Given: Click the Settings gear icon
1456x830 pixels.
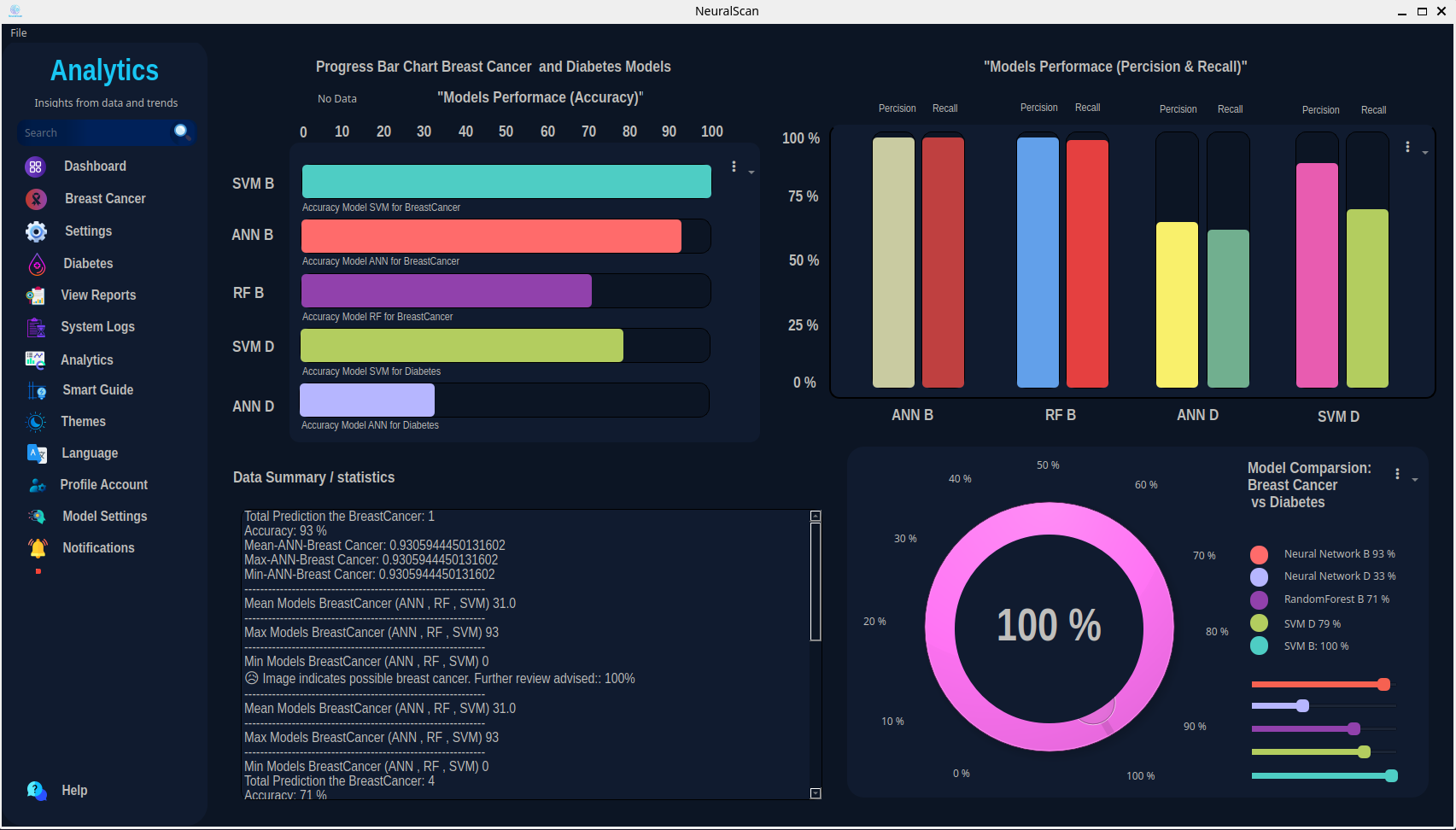Looking at the screenshot, I should pyautogui.click(x=36, y=231).
